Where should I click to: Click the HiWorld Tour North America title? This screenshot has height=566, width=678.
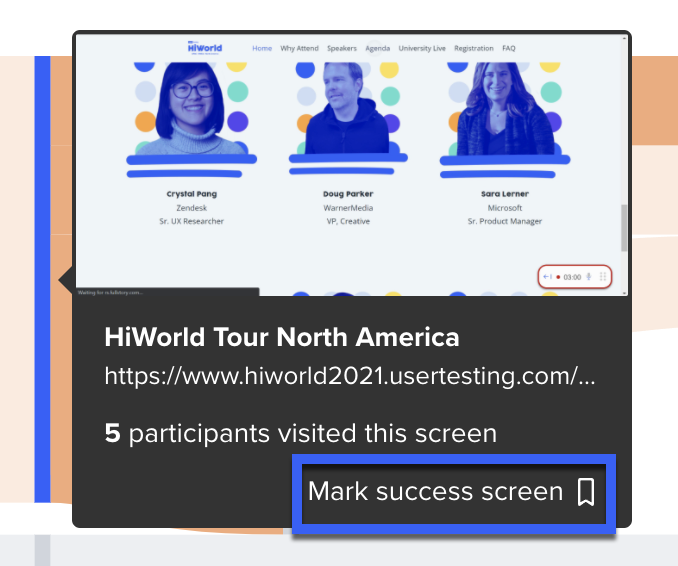click(282, 337)
